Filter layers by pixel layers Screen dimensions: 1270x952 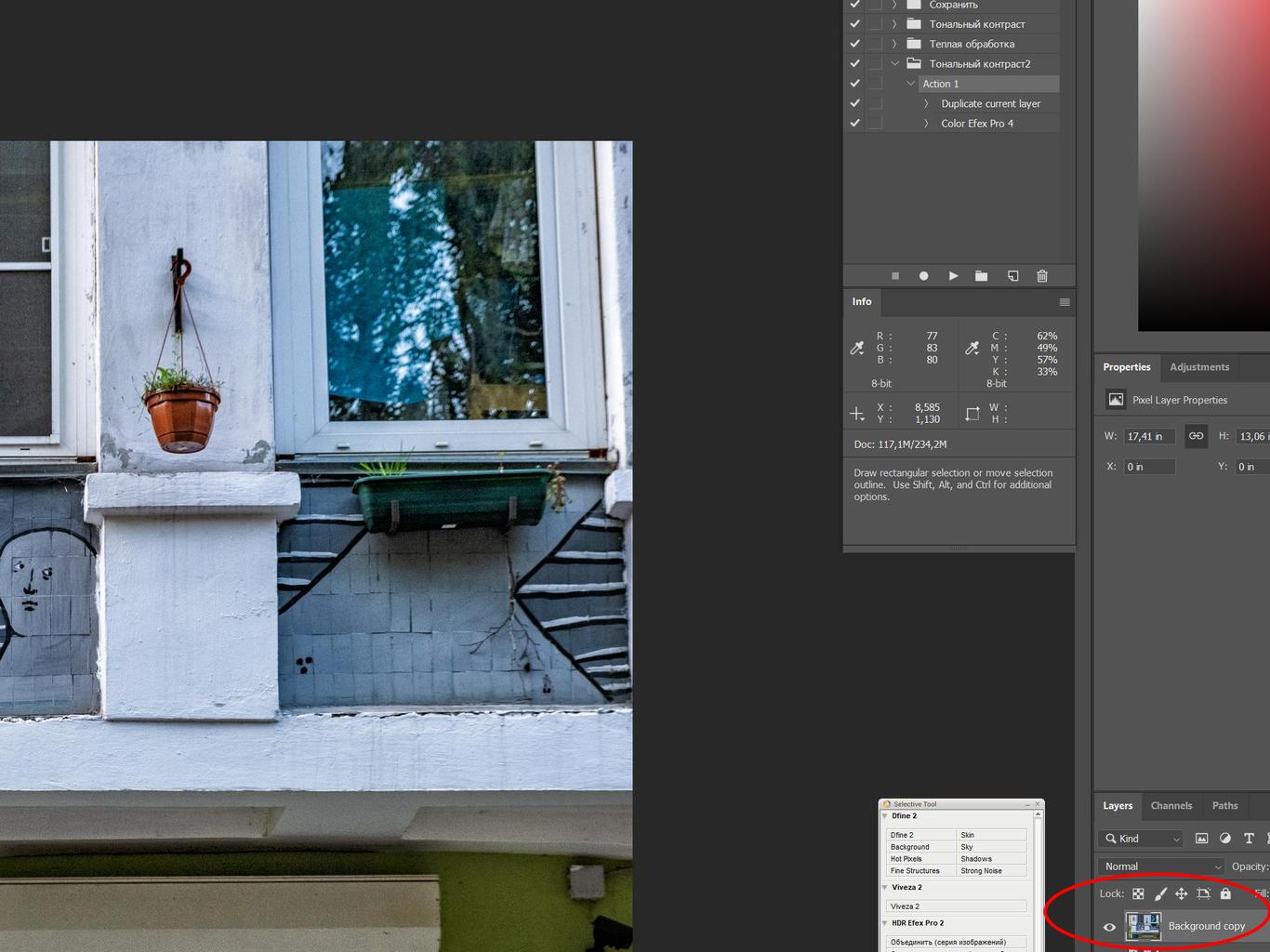pyautogui.click(x=1201, y=839)
